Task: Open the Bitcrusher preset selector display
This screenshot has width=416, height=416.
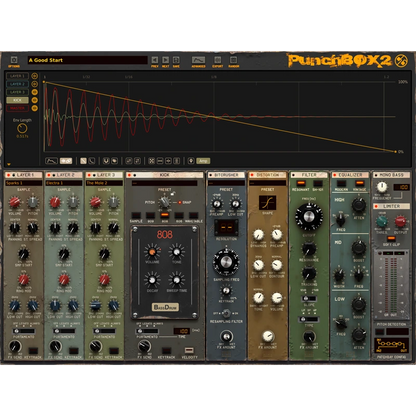Action: (226, 183)
